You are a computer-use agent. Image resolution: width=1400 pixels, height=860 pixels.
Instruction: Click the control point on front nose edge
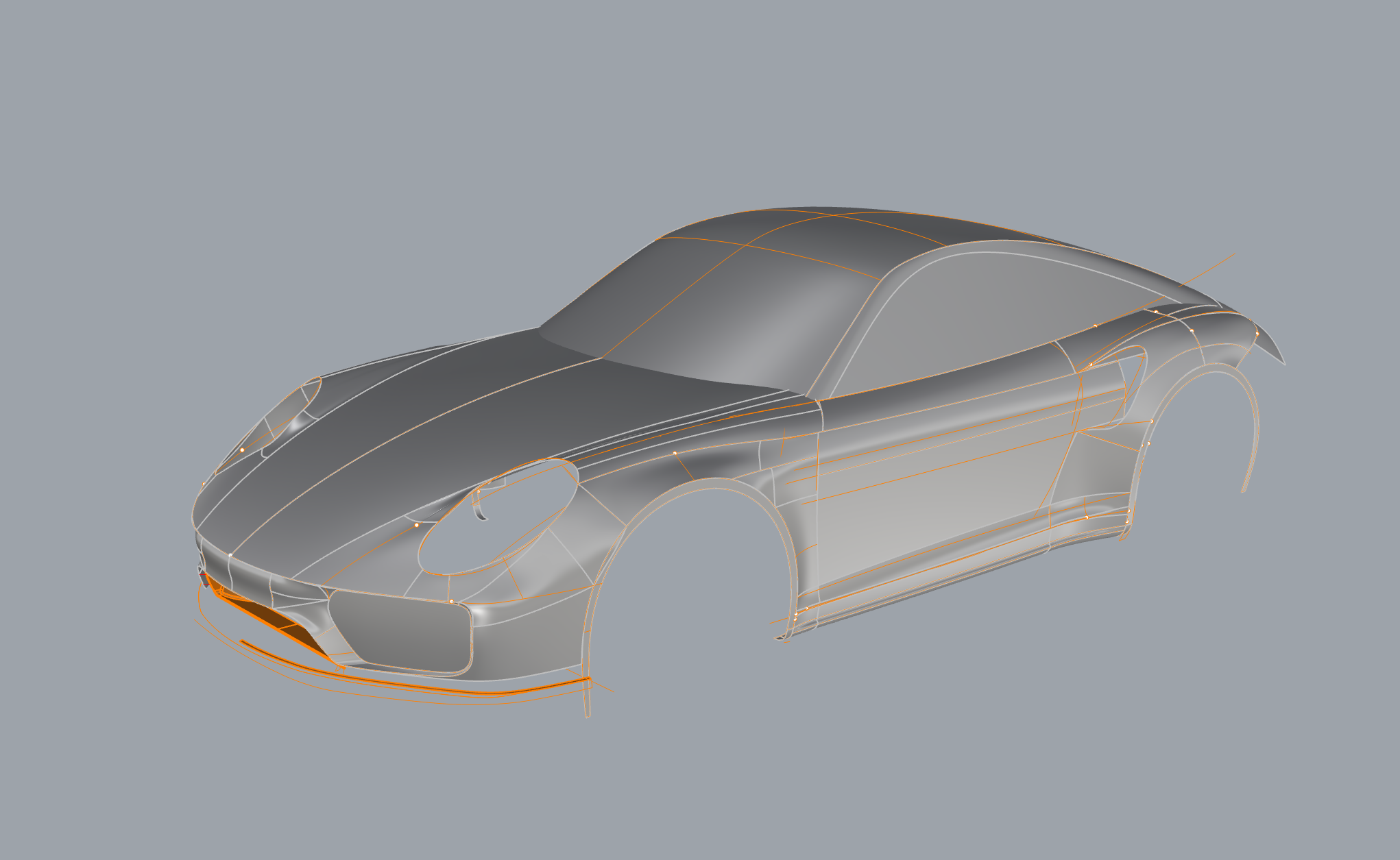click(230, 555)
